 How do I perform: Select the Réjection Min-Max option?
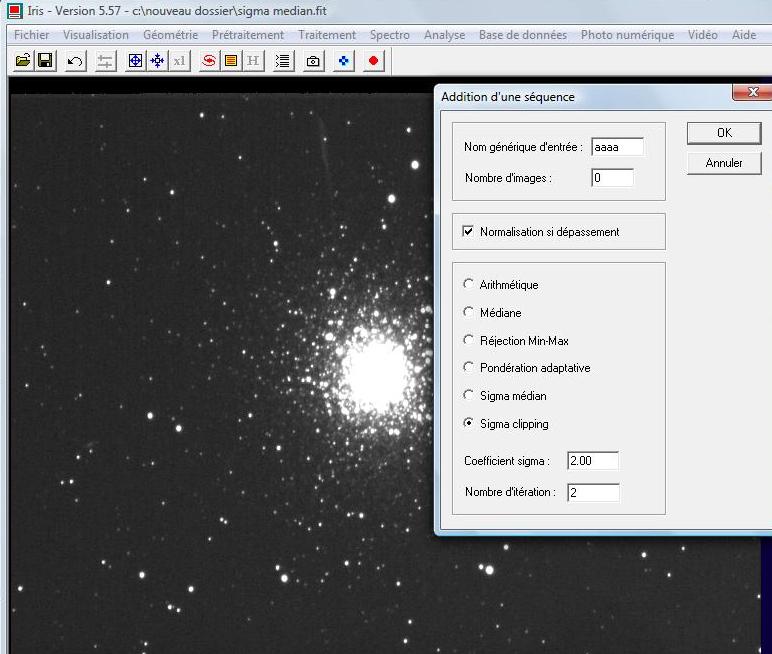(x=468, y=340)
